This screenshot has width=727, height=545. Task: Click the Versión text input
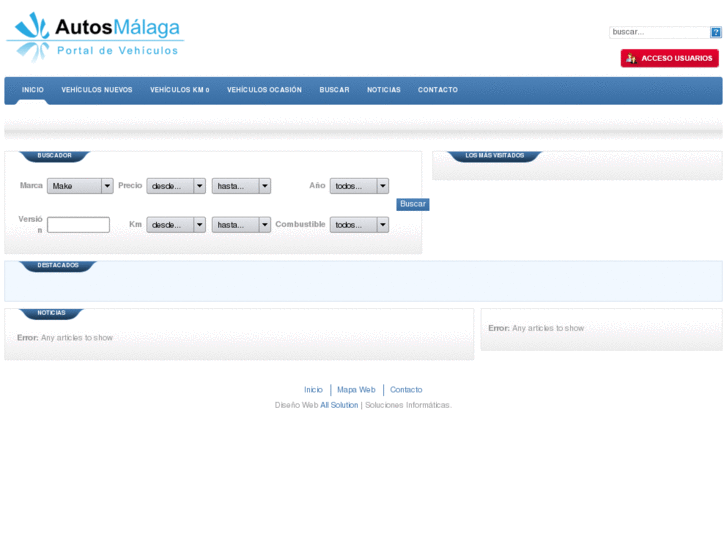point(78,225)
